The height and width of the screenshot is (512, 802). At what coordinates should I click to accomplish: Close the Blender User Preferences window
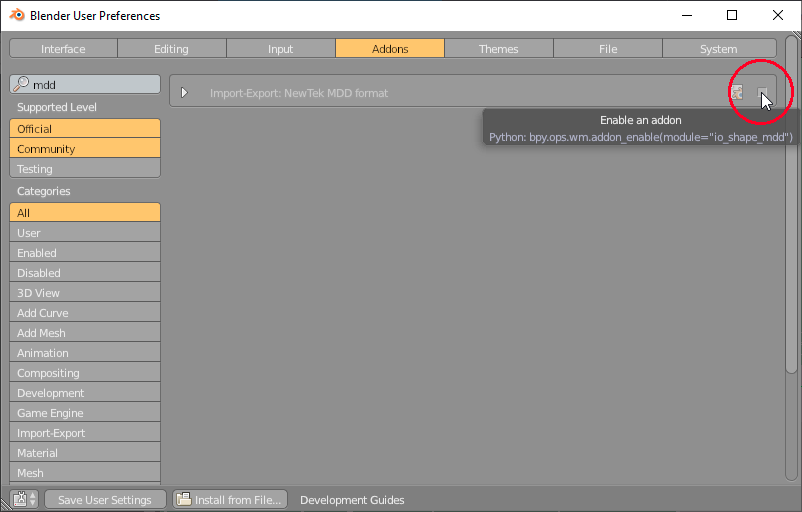(777, 15)
